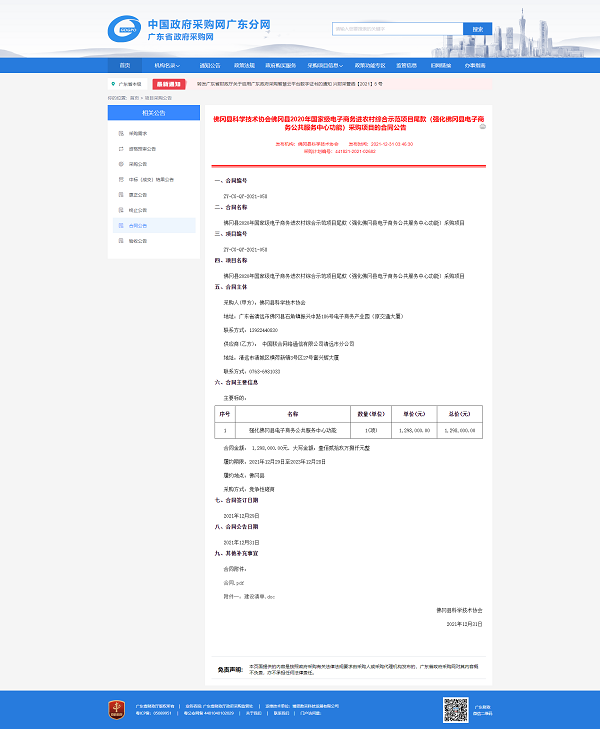Click the footer QR code image

click(455, 710)
